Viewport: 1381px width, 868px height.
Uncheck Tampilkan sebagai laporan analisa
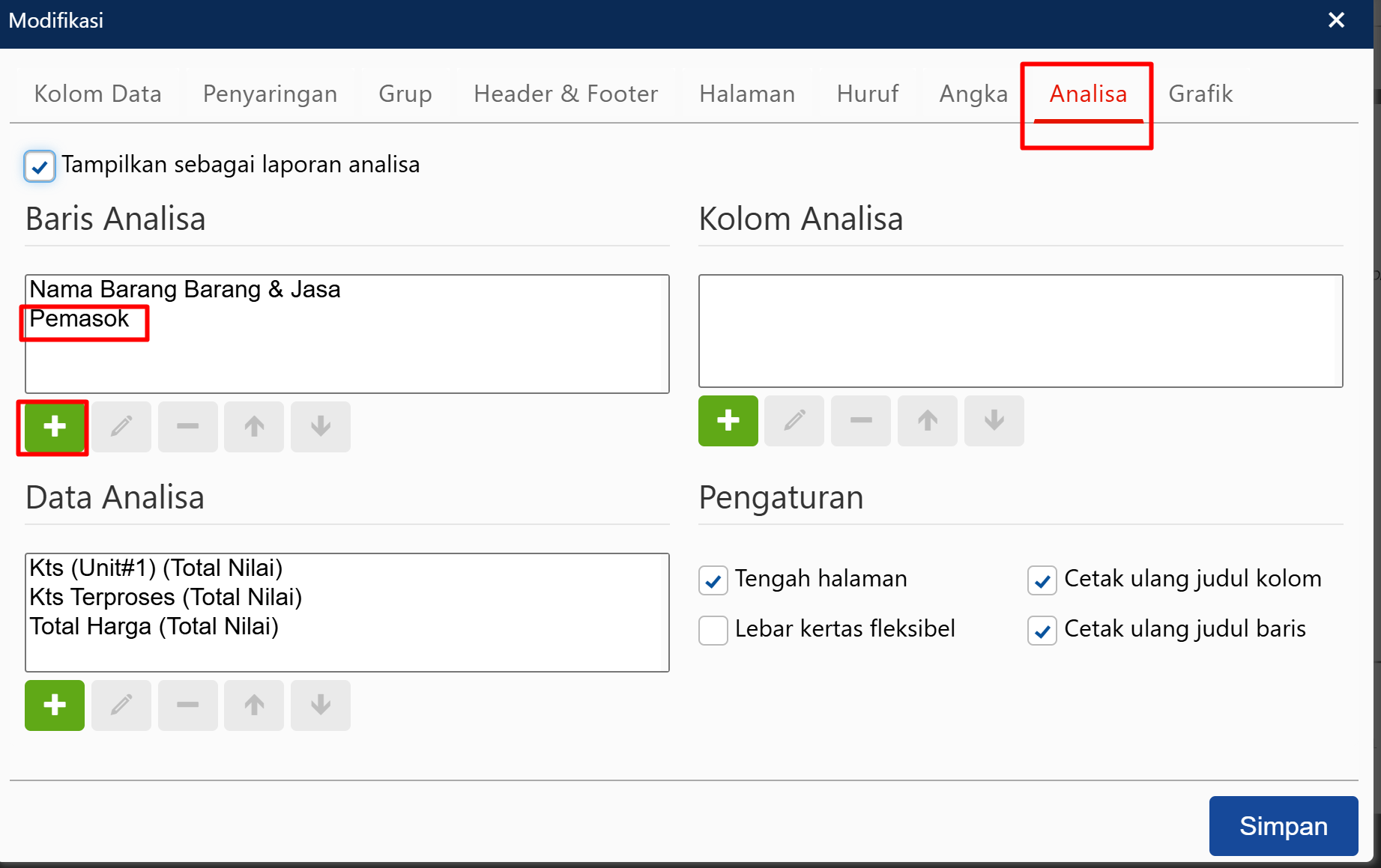point(40,166)
